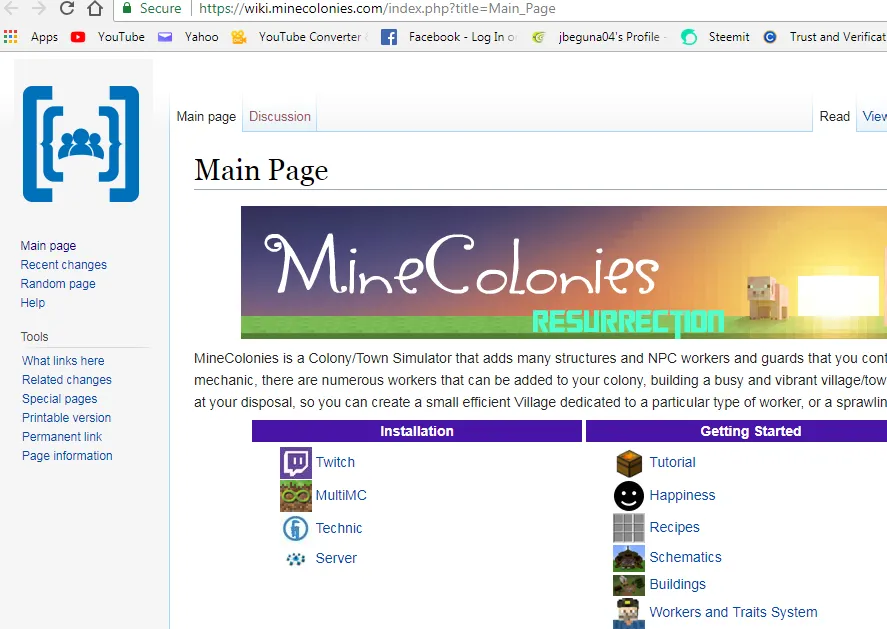Click the Schematics hut icon
The width and height of the screenshot is (887, 629).
[629, 558]
